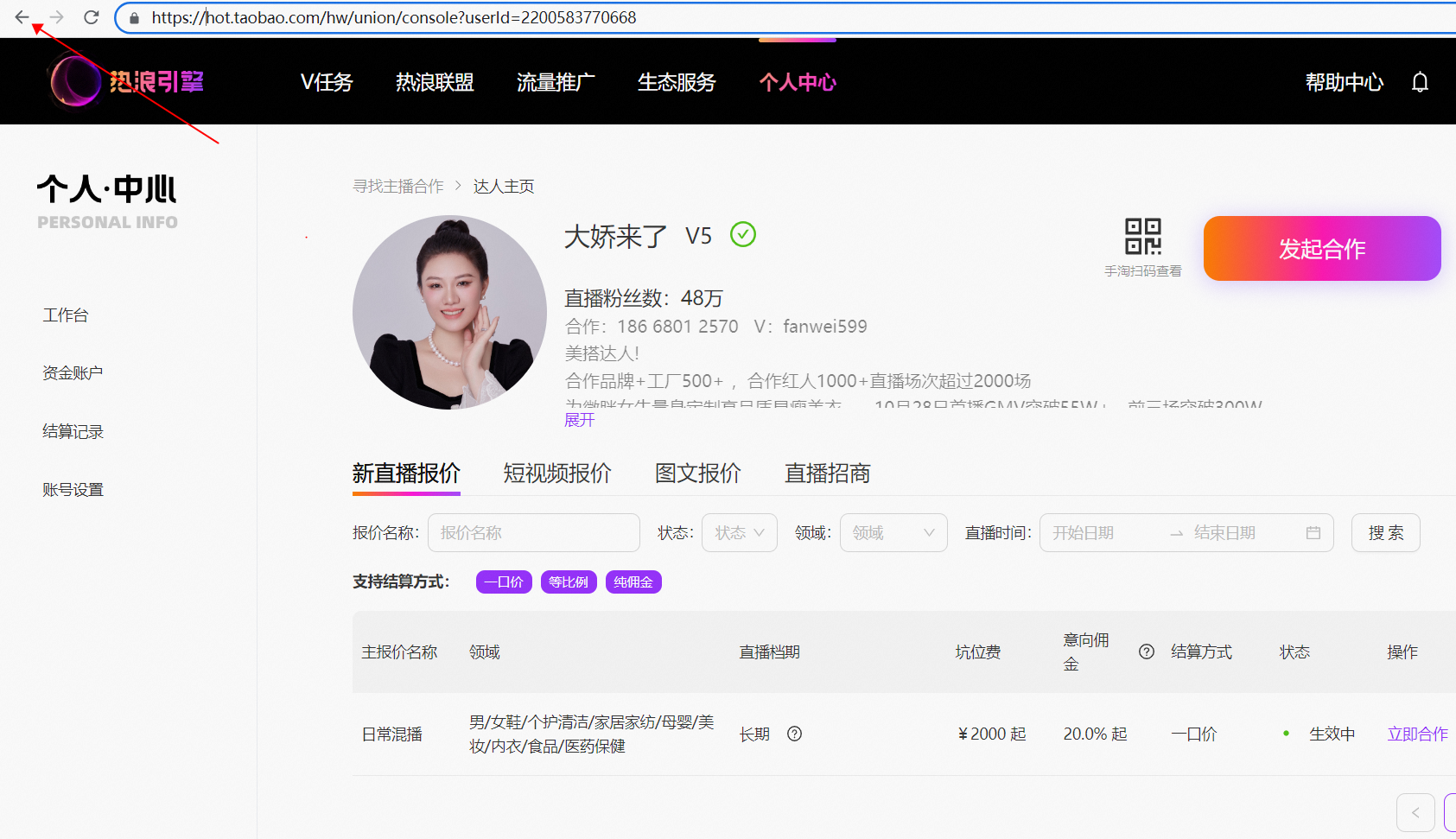Open the 生态服务 menu
The width and height of the screenshot is (1456, 839).
point(677,82)
